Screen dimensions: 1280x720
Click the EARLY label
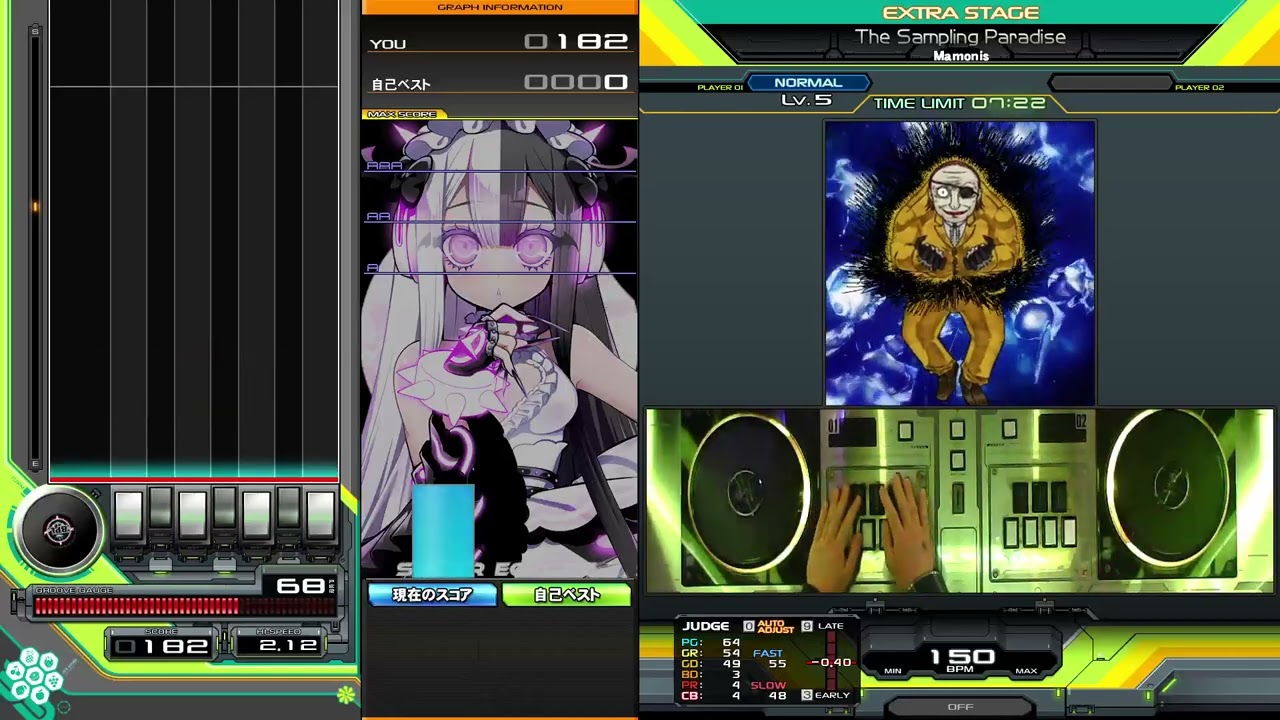coord(832,695)
